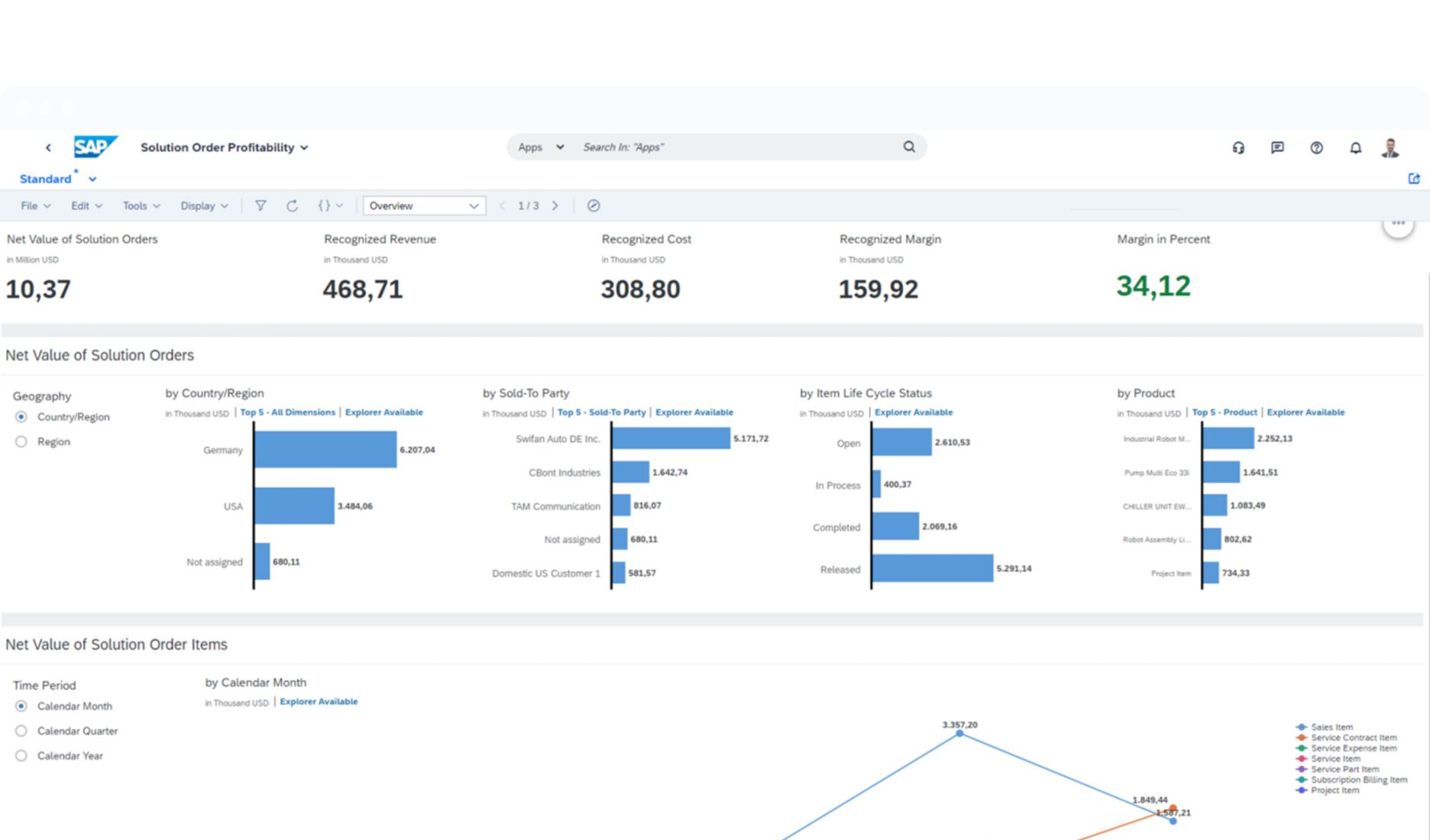
Task: Open the Tools menu
Action: 140,205
